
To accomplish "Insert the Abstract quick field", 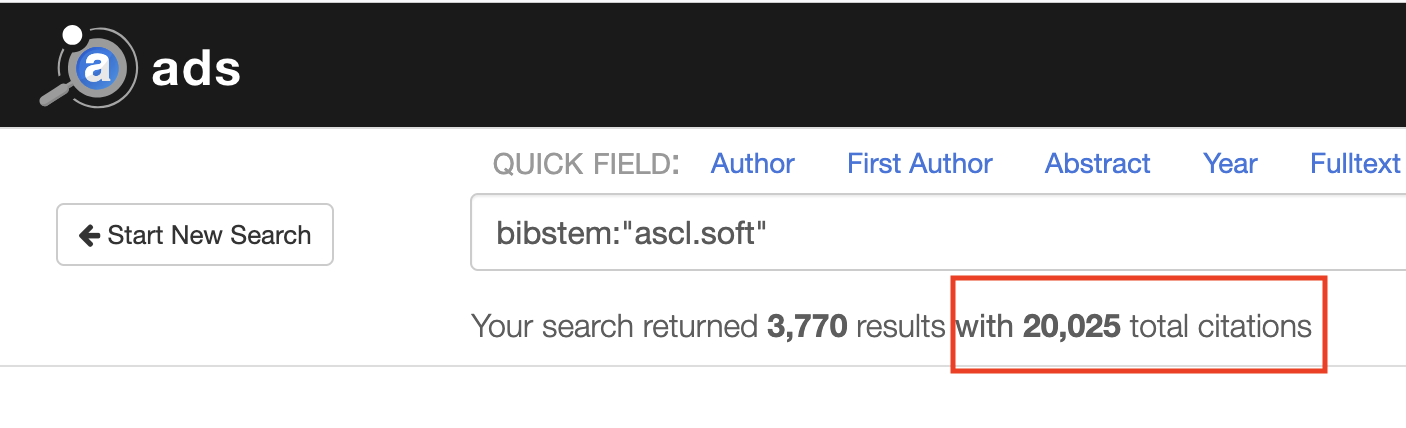I will coord(1098,164).
